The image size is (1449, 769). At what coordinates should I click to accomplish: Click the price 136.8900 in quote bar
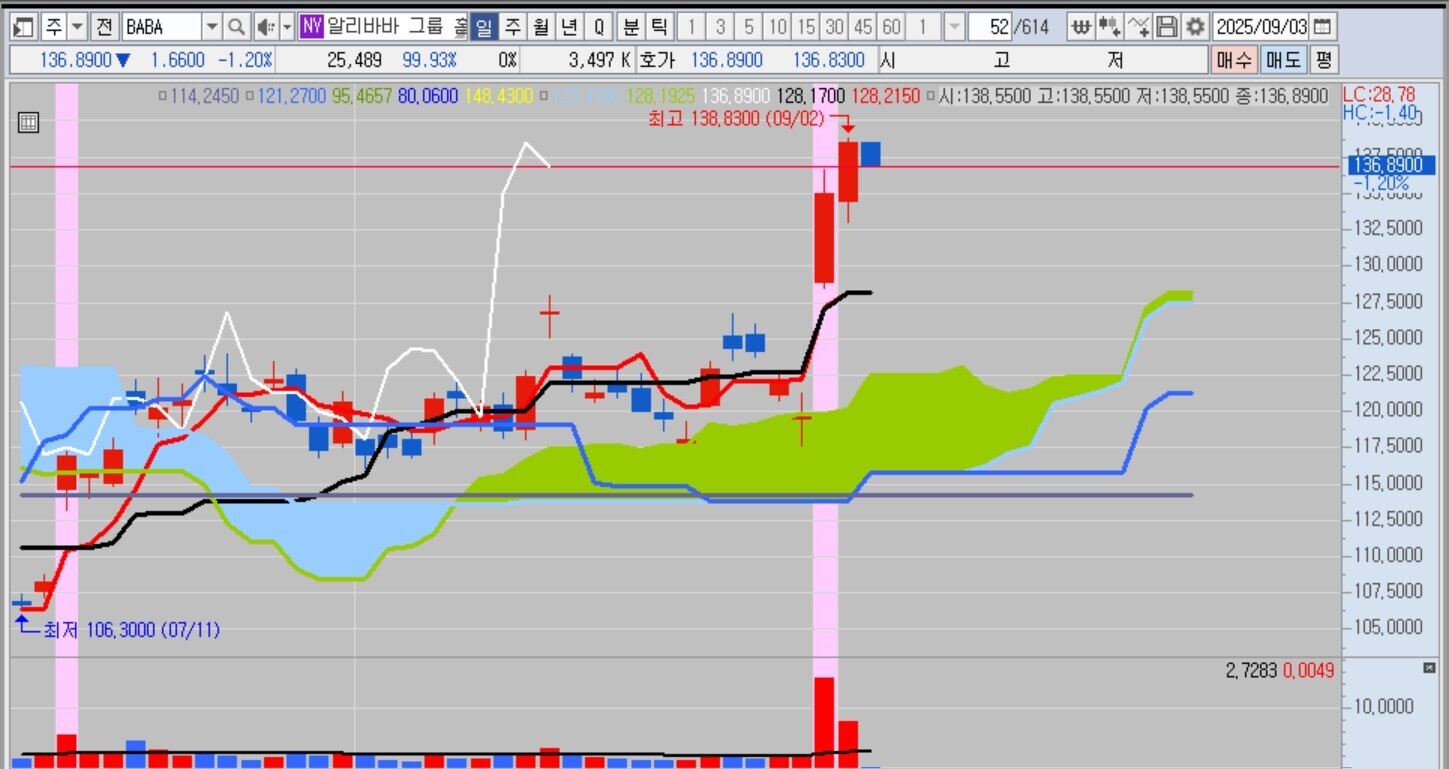76,60
